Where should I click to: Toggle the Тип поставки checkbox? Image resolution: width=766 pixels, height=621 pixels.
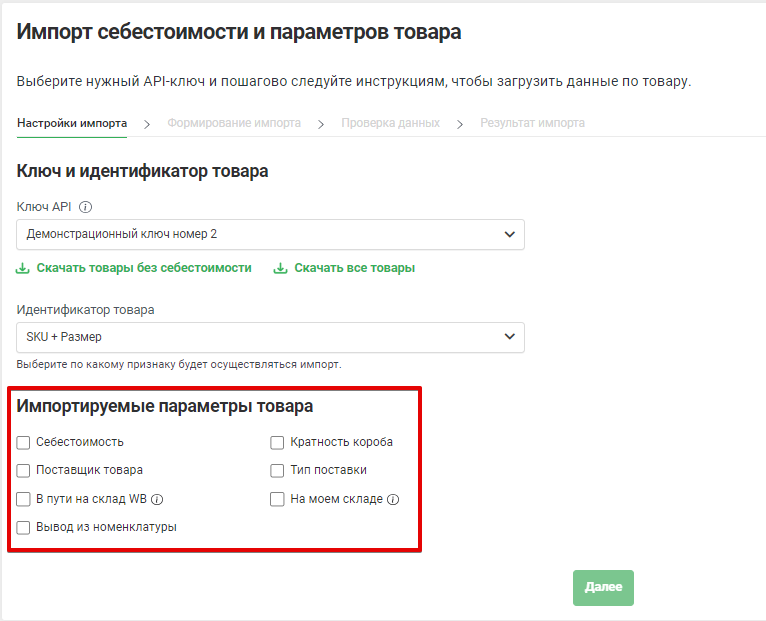tap(278, 470)
